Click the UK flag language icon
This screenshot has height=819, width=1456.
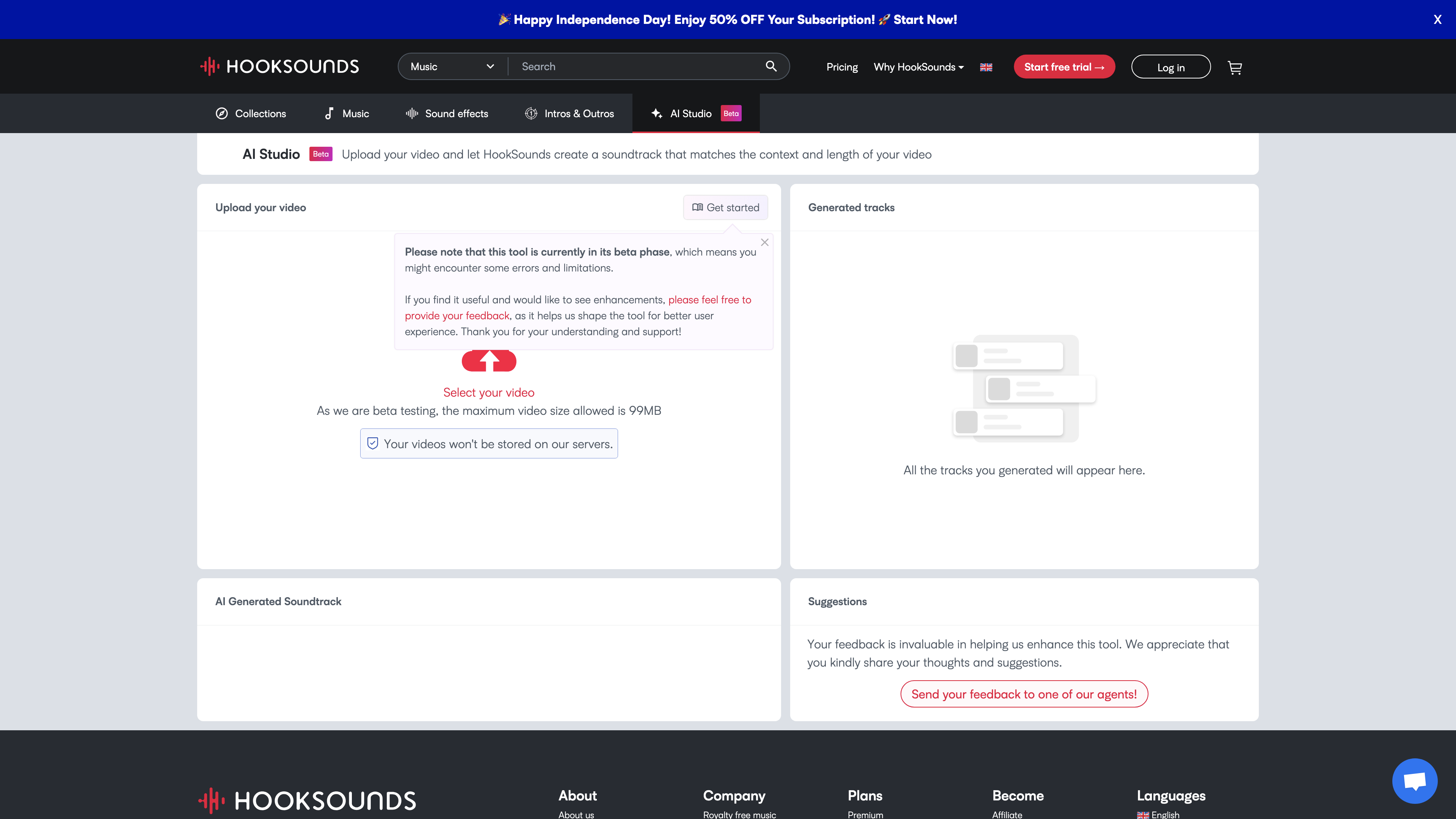(986, 67)
